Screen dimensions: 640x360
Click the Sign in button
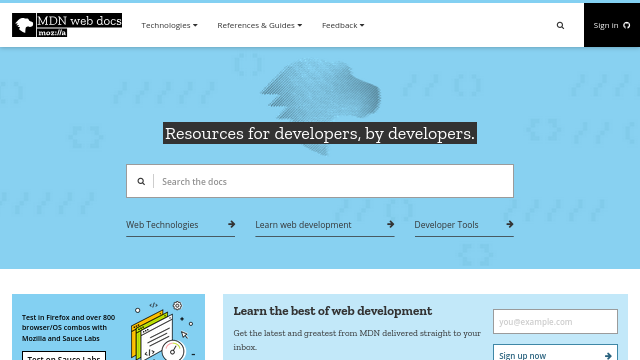[x=612, y=25]
